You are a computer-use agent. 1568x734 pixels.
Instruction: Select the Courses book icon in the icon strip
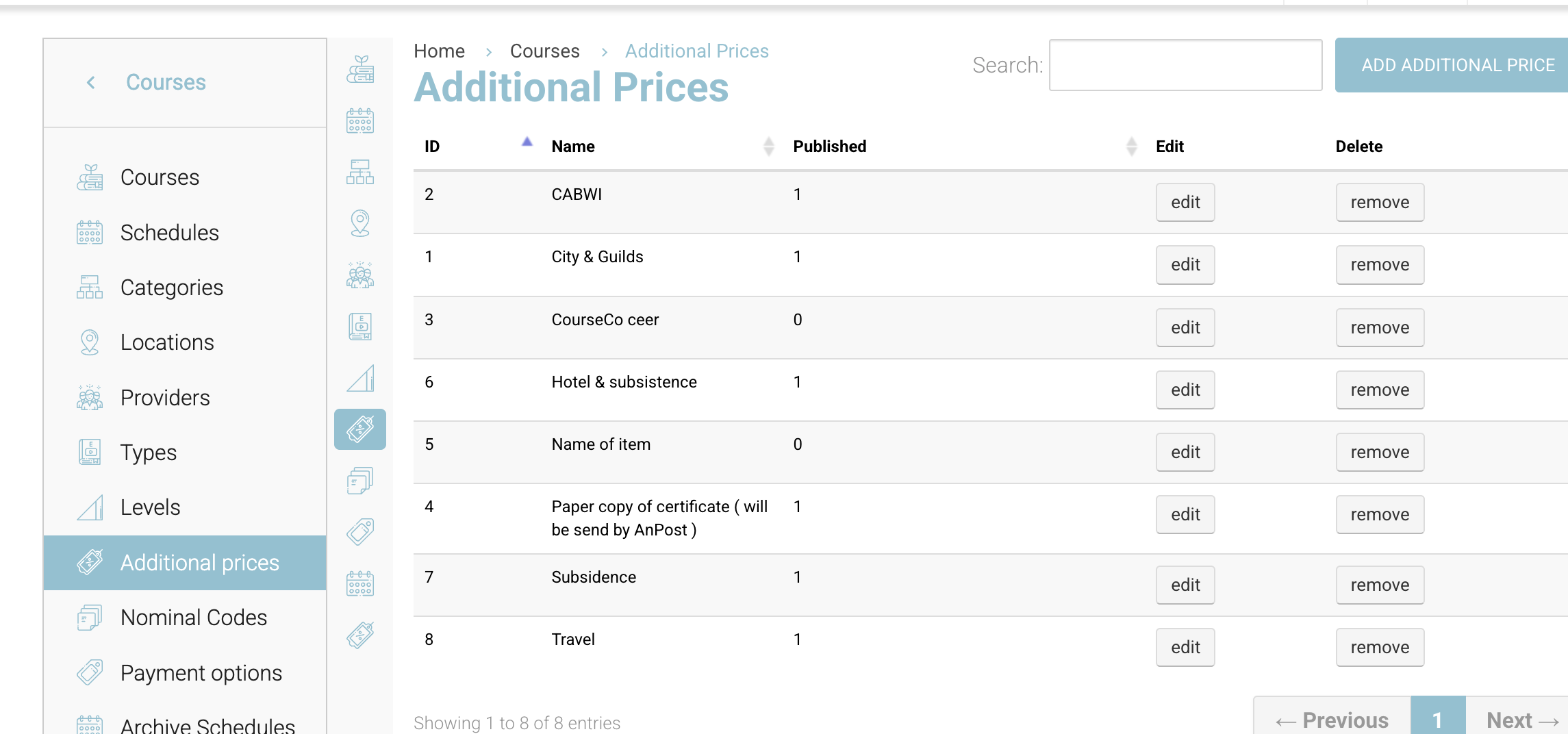point(360,71)
